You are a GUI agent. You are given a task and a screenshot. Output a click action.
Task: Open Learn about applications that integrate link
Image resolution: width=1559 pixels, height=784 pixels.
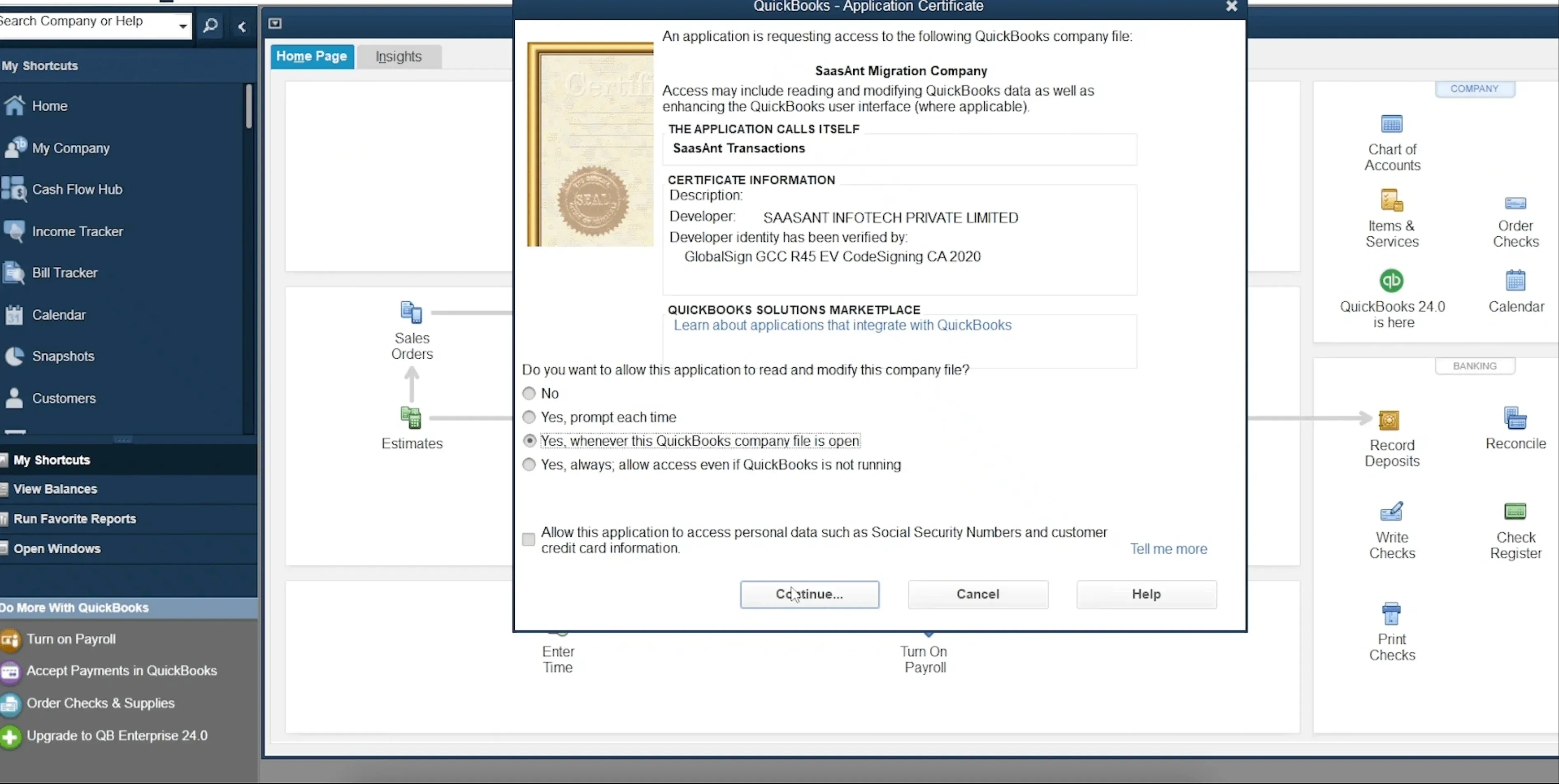(842, 326)
